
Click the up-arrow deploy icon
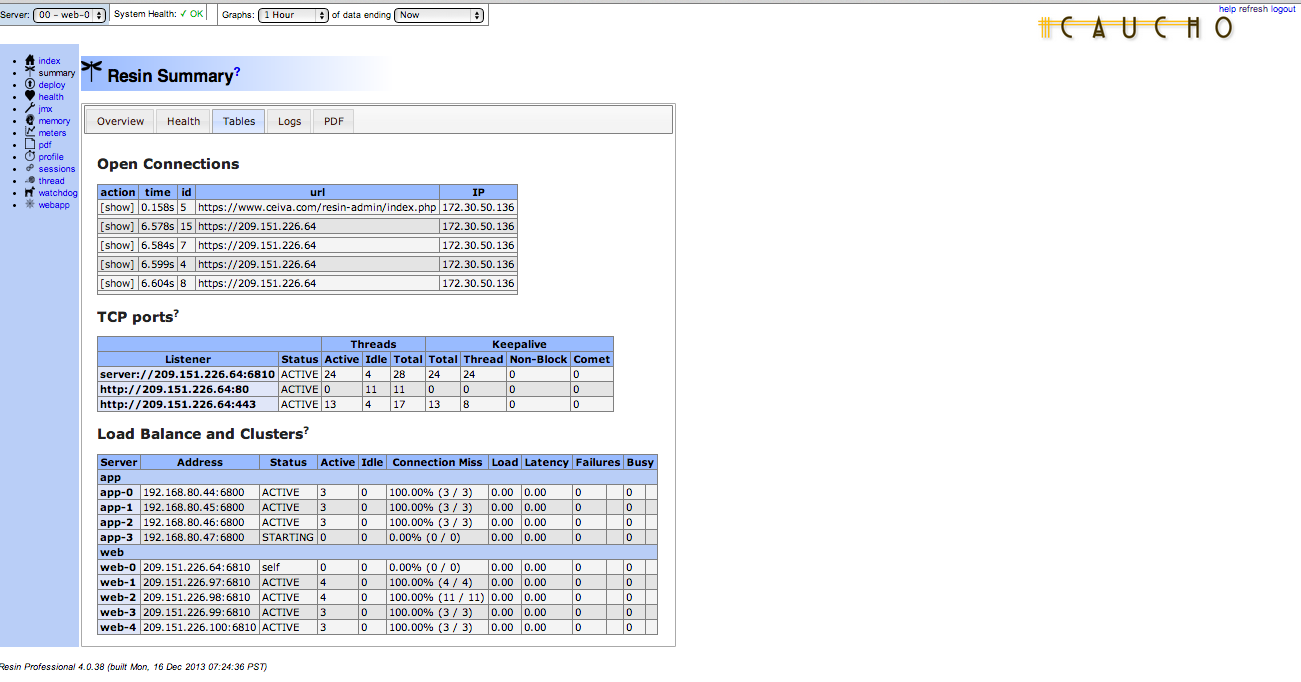[x=30, y=85]
